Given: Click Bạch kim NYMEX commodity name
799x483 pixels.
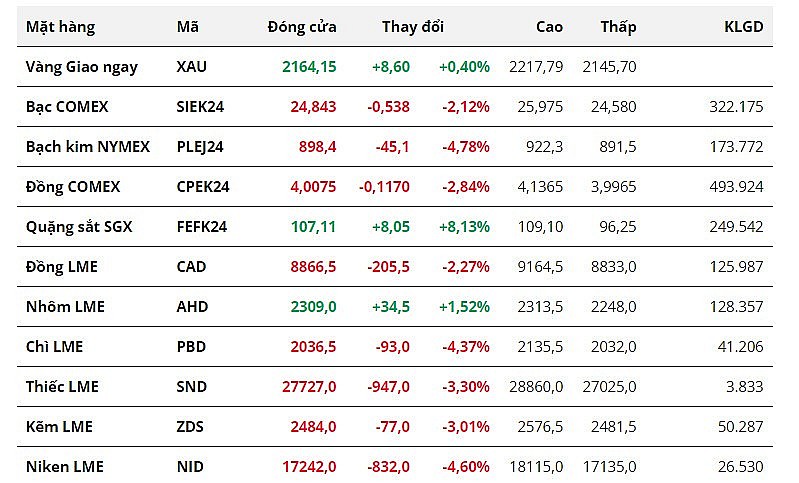Looking at the screenshot, I should point(88,146).
